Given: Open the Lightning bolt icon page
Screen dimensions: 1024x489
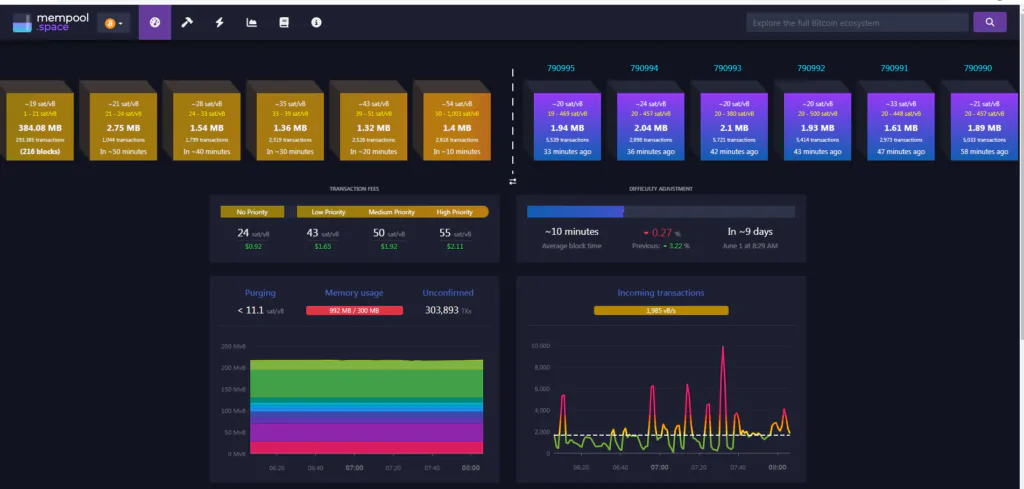Looking at the screenshot, I should (219, 23).
